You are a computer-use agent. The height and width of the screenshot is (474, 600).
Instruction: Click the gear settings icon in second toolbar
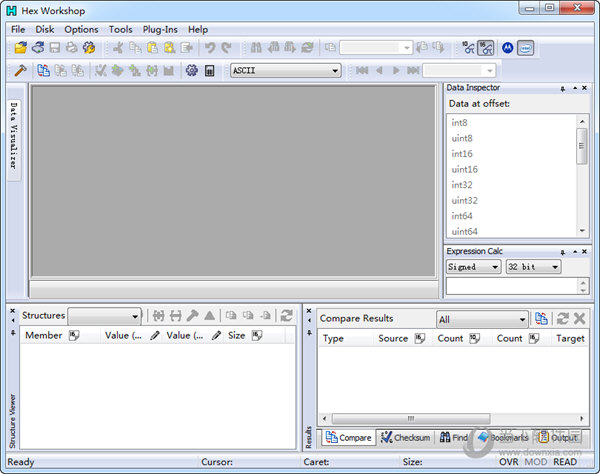(192, 71)
